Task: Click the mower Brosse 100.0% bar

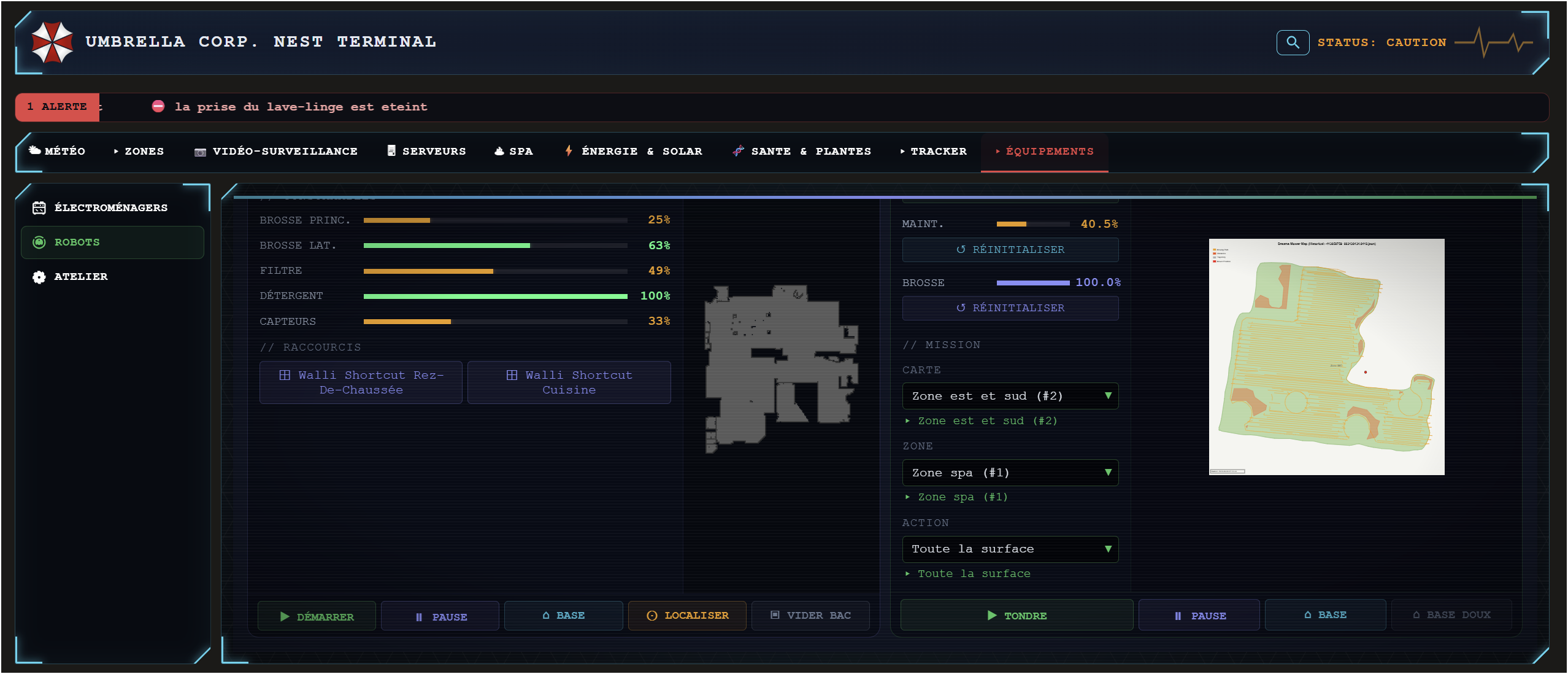Action: pos(1033,282)
